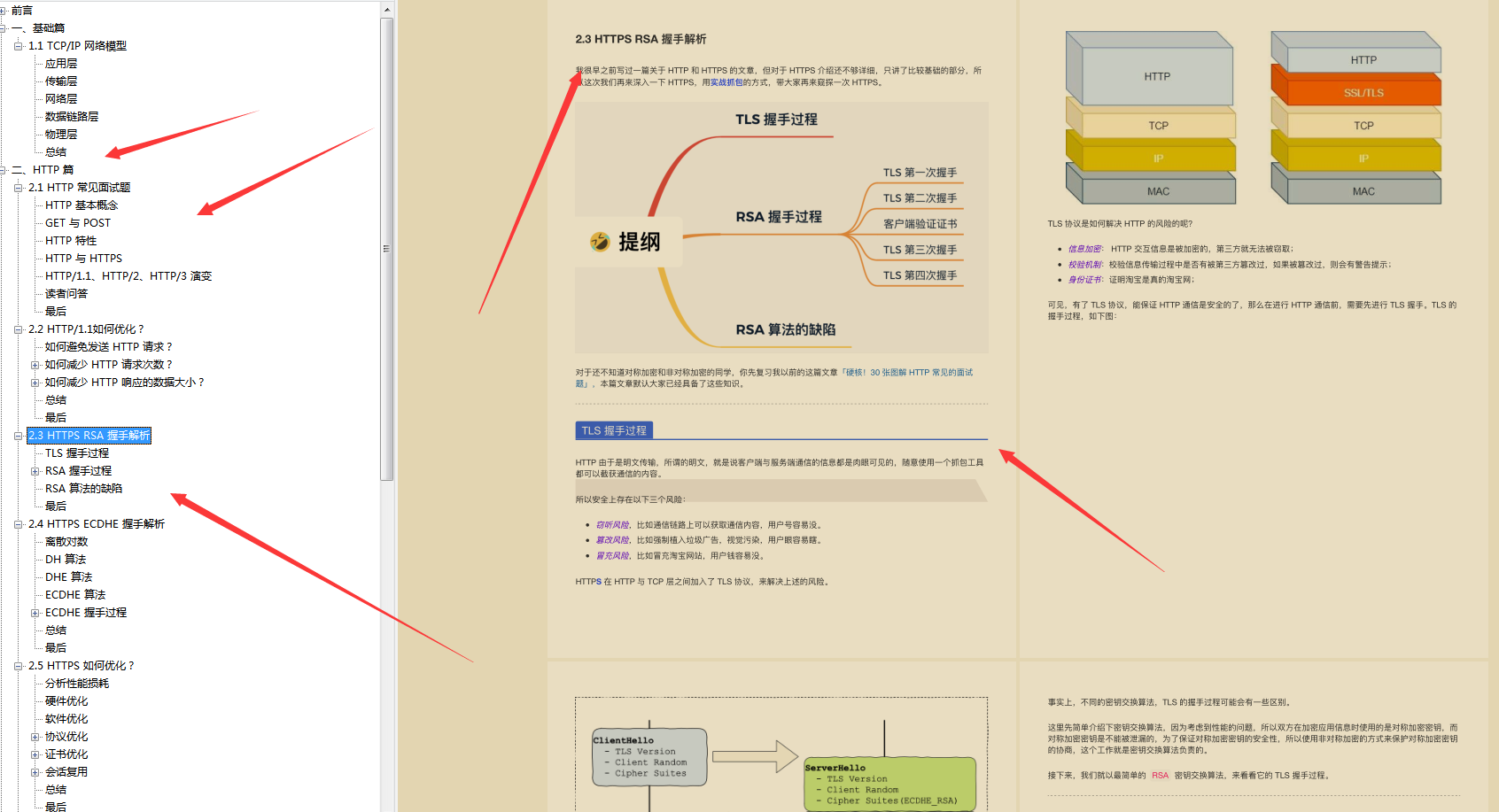This screenshot has height=812, width=1499.
Task: Click the red RSA keyword
Action: click(x=1160, y=776)
